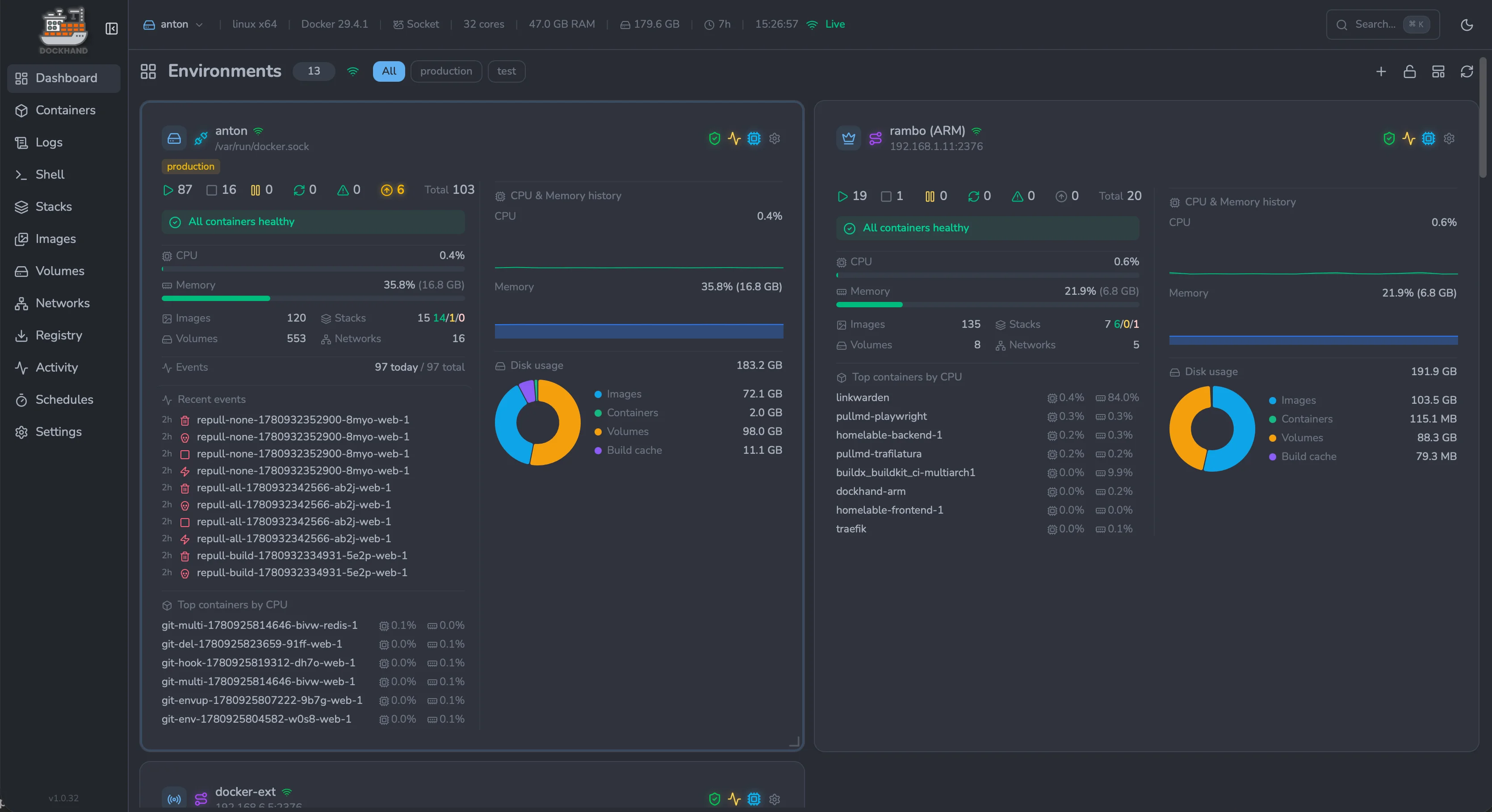Open the Networks page
This screenshot has height=812, width=1492.
coord(64,303)
